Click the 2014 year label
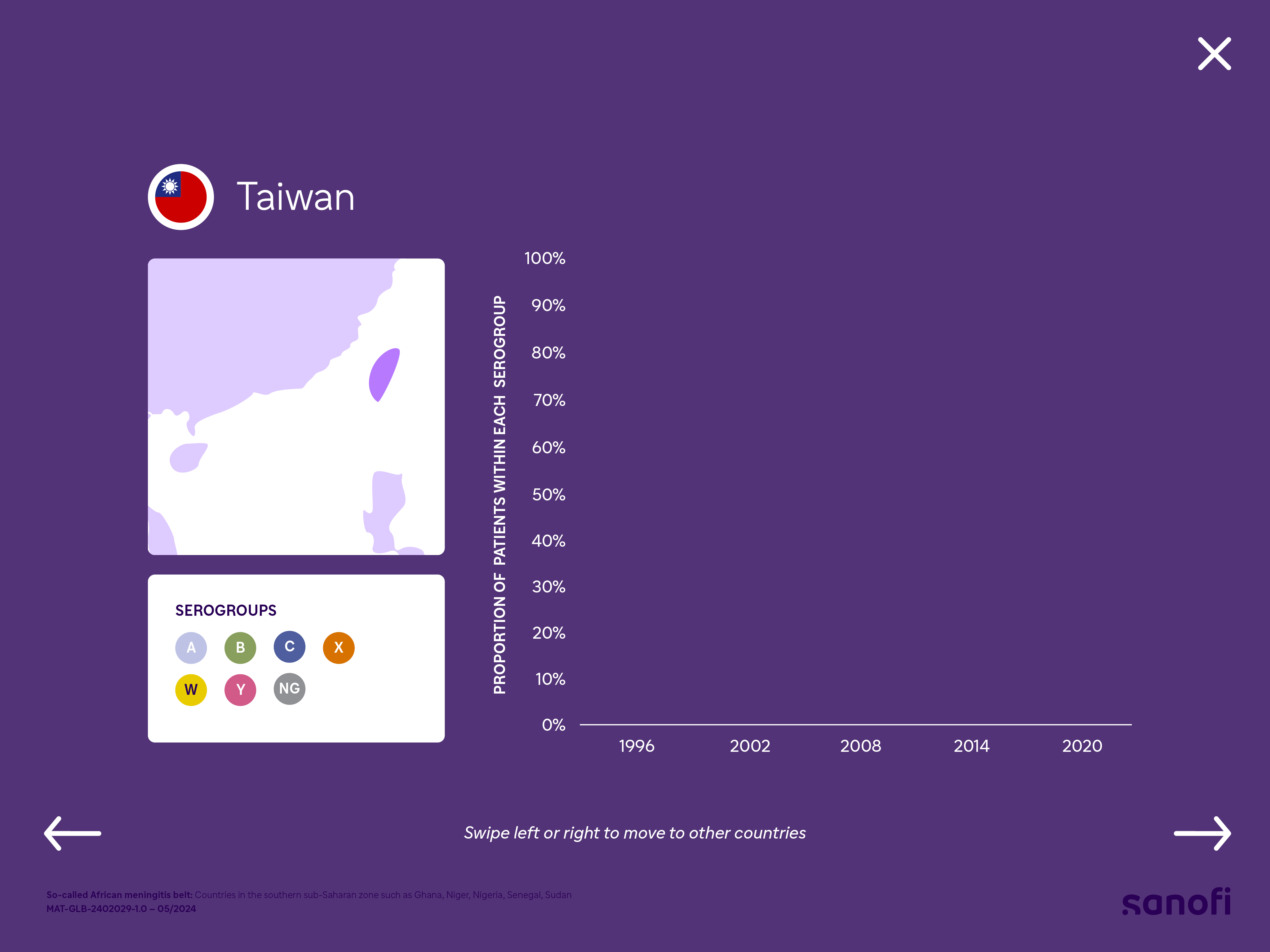The image size is (1270, 952). click(971, 746)
